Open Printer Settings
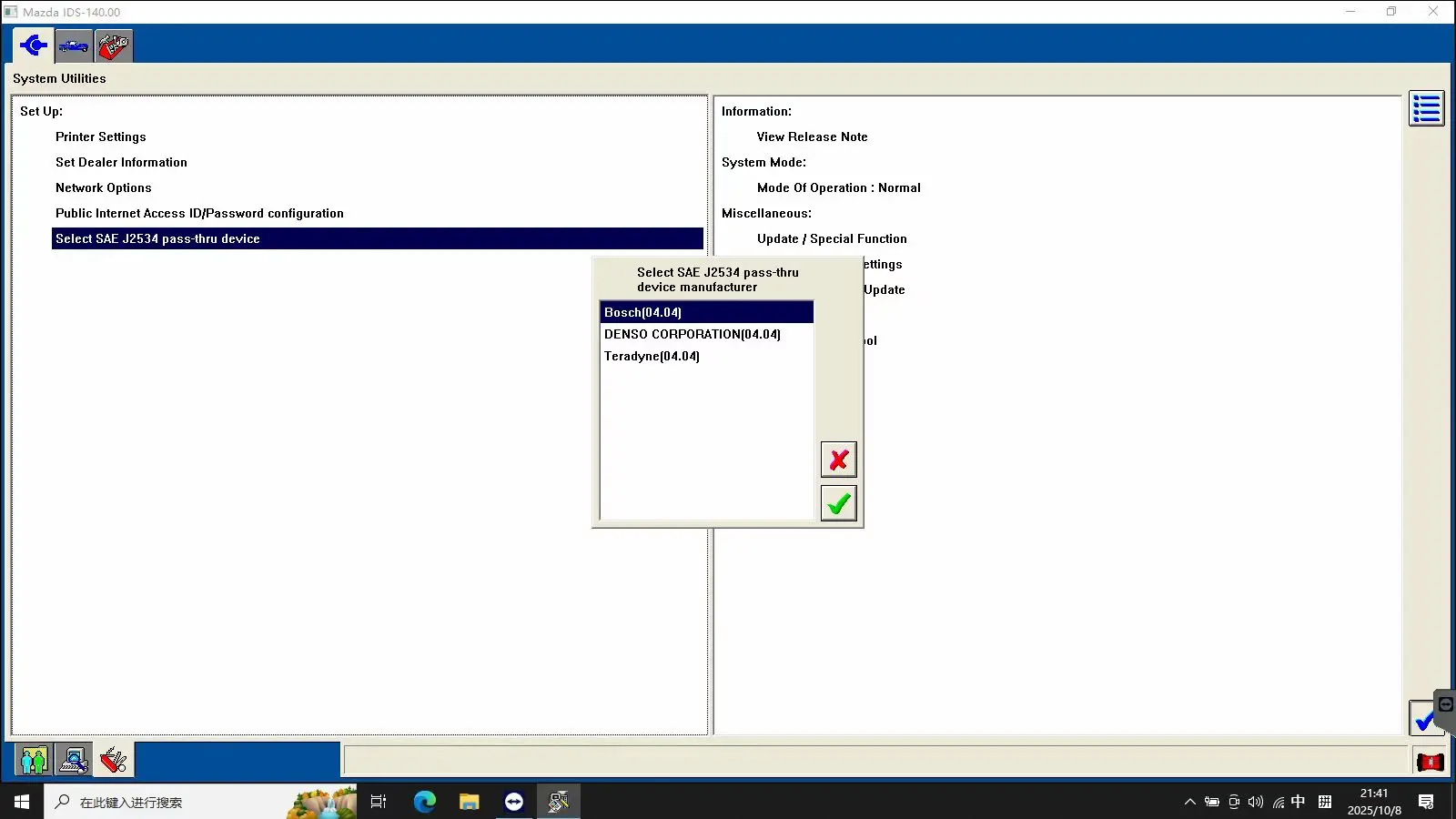The width and height of the screenshot is (1456, 819). click(x=100, y=136)
